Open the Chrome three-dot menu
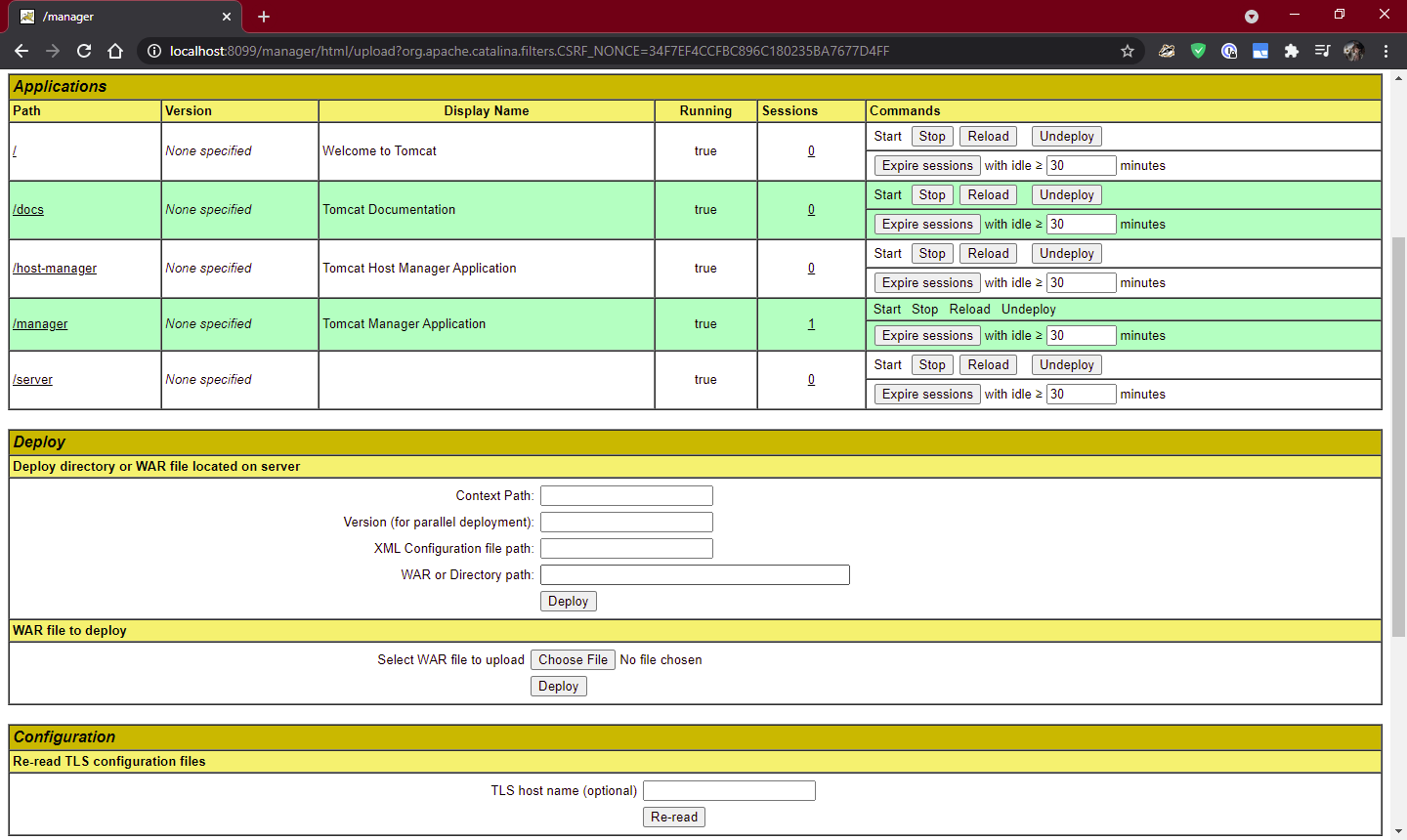Viewport: 1407px width, 840px height. pyautogui.click(x=1386, y=50)
